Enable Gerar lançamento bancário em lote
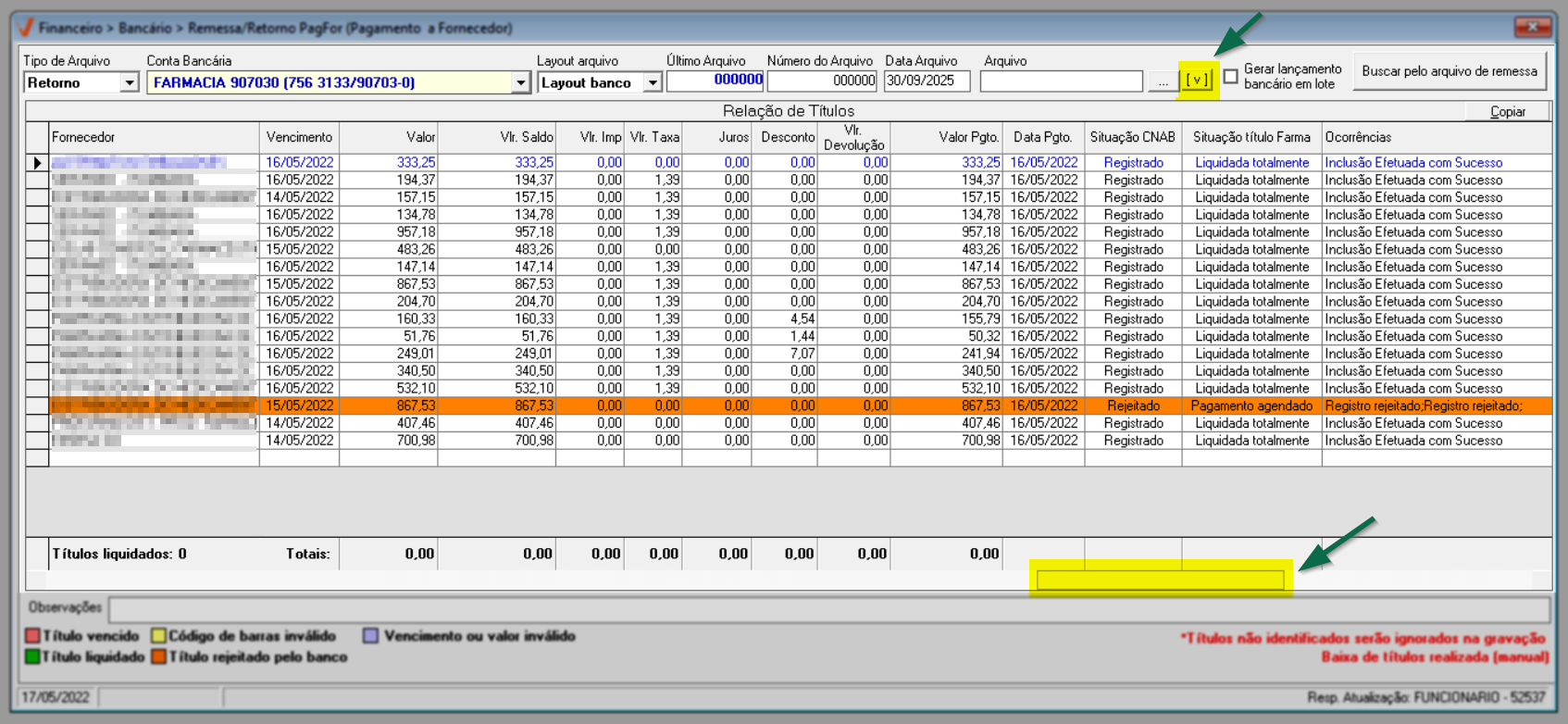The width and height of the screenshot is (1568, 724). tap(1231, 76)
